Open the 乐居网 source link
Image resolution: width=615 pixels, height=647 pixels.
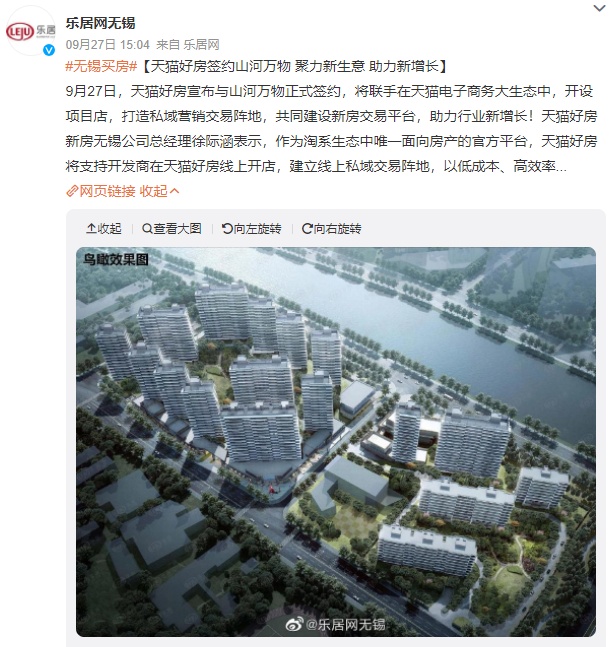click(x=201, y=45)
